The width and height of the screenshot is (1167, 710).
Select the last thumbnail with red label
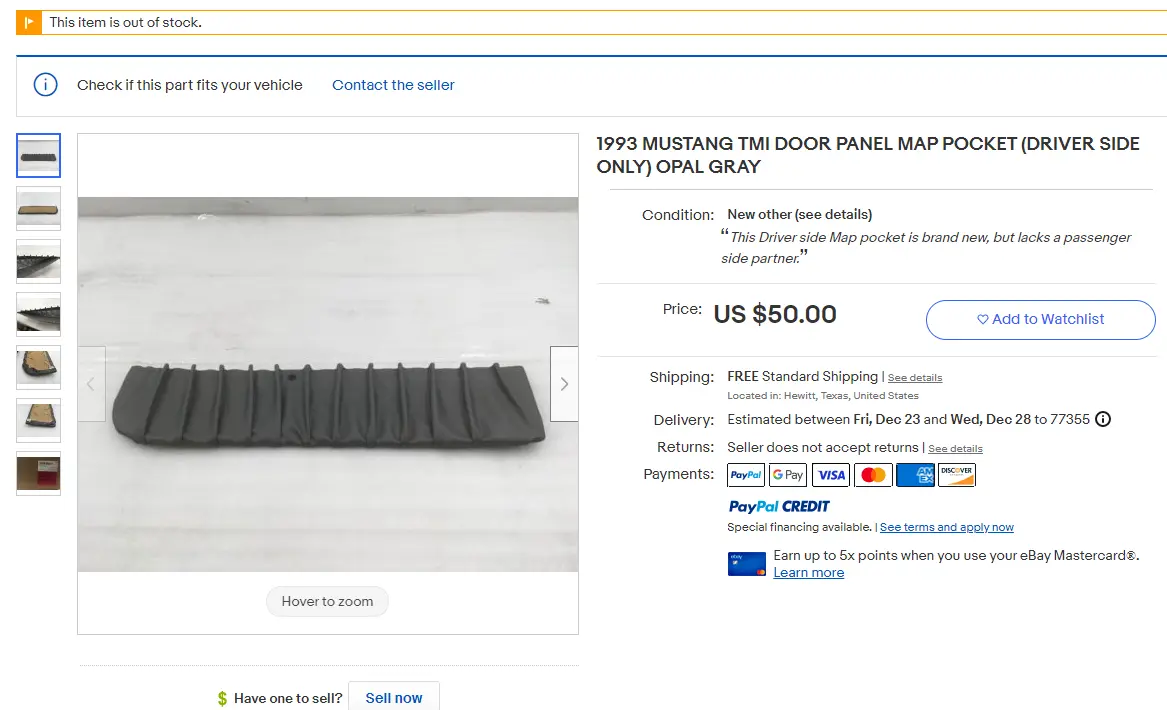click(39, 473)
